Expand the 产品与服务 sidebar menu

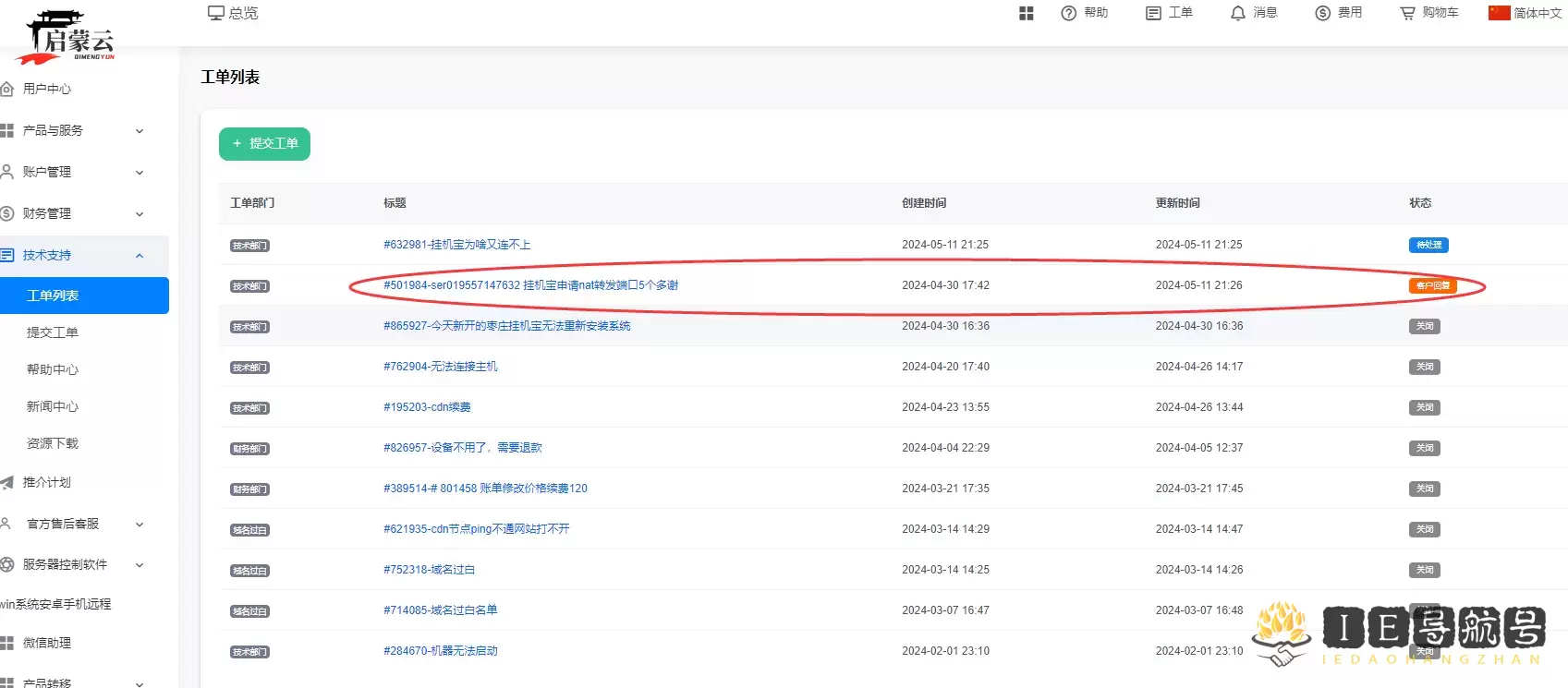[x=140, y=131]
